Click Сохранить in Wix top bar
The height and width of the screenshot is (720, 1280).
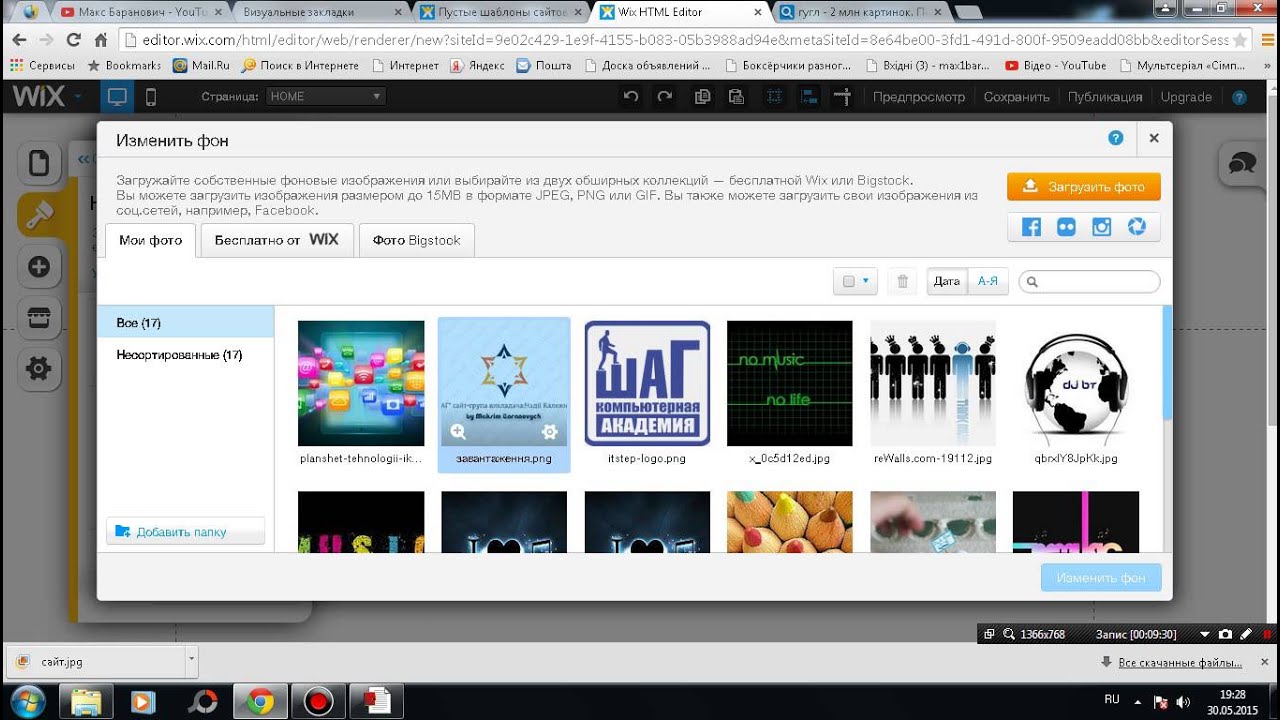(x=1017, y=97)
